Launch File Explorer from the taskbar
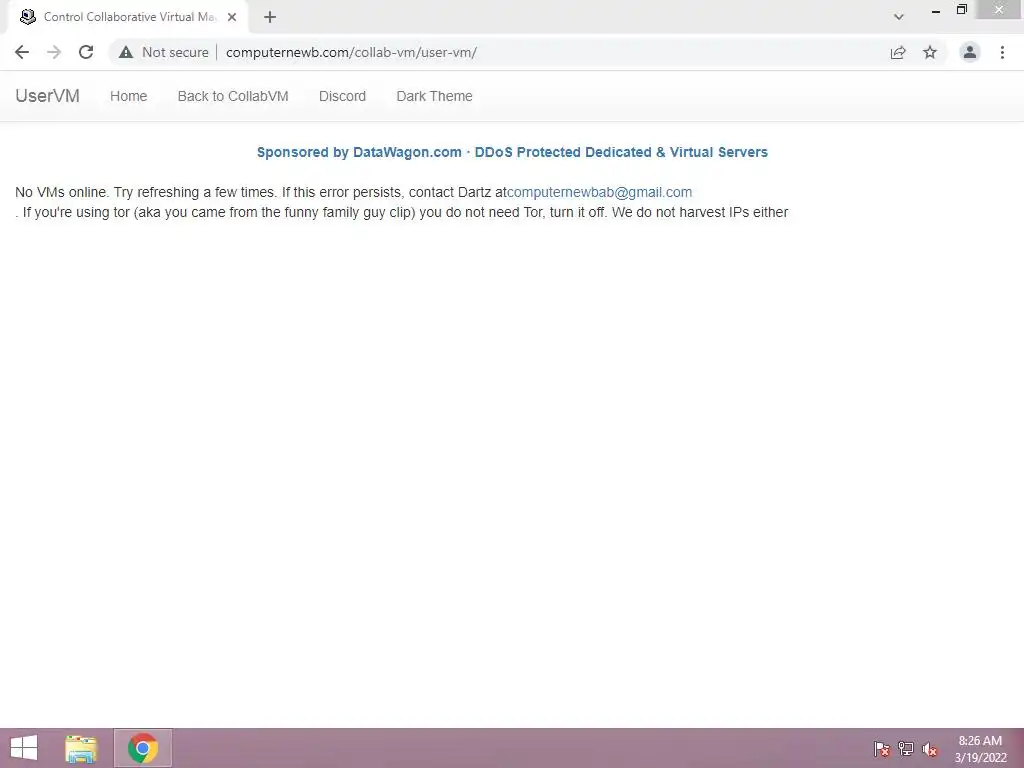This screenshot has height=768, width=1024. pyautogui.click(x=81, y=748)
